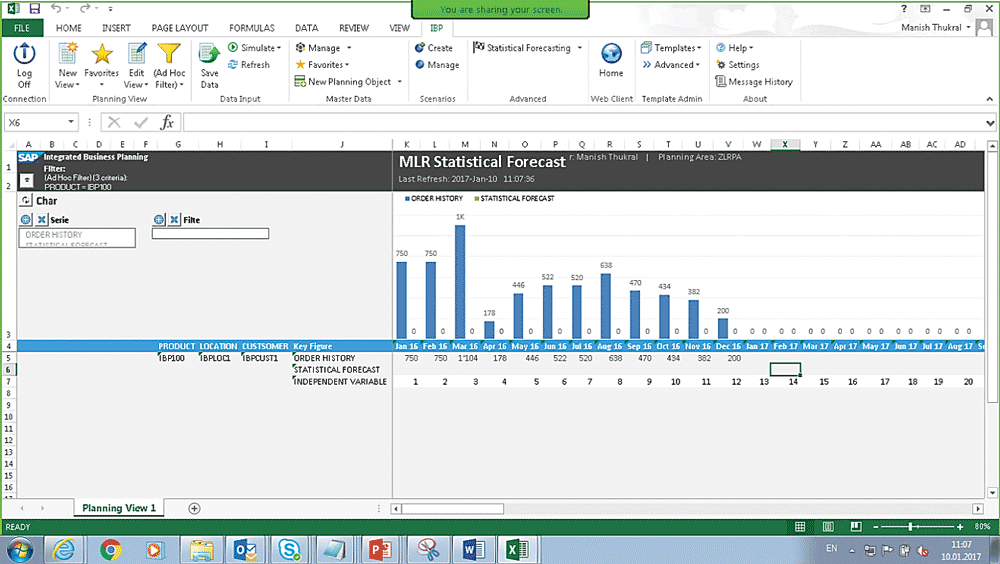The width and height of the screenshot is (1000, 564).
Task: Click the zoom in plus button
Action: [960, 526]
